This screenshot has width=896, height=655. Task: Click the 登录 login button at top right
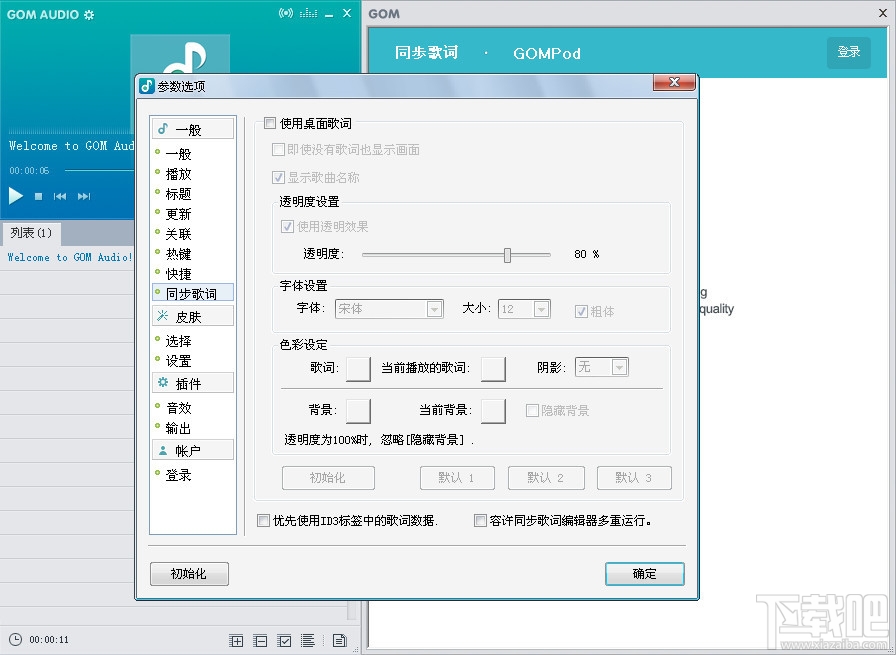pyautogui.click(x=848, y=52)
